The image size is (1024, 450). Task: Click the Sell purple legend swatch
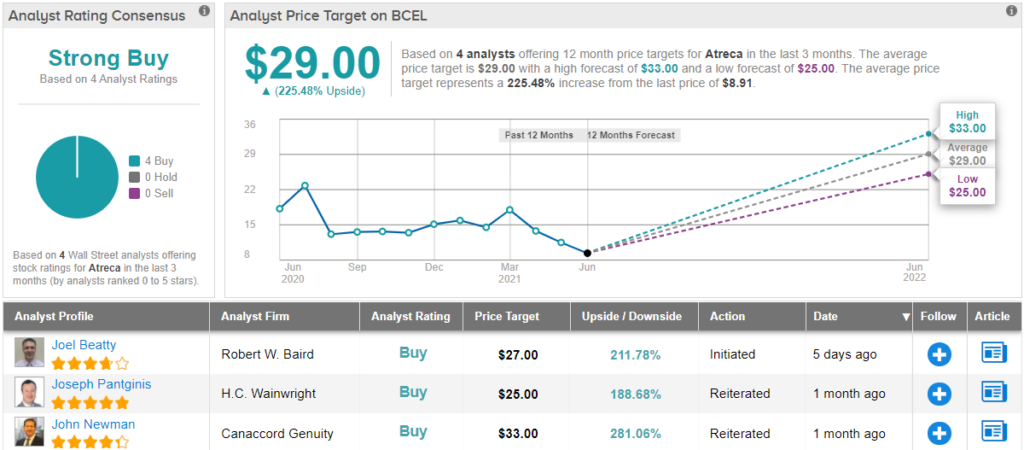pos(134,193)
